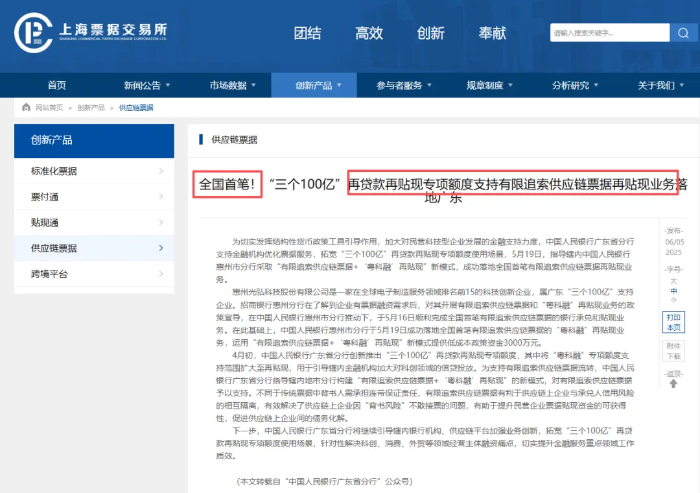Expand the 参与者服务 dropdown arrow
The width and height of the screenshot is (700, 493).
[429, 85]
